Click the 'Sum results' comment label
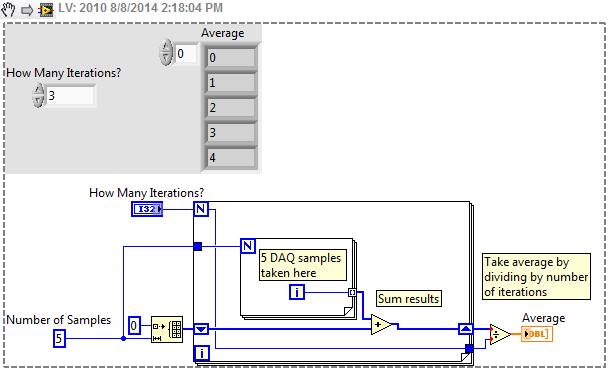This screenshot has width=609, height=371. [x=409, y=299]
